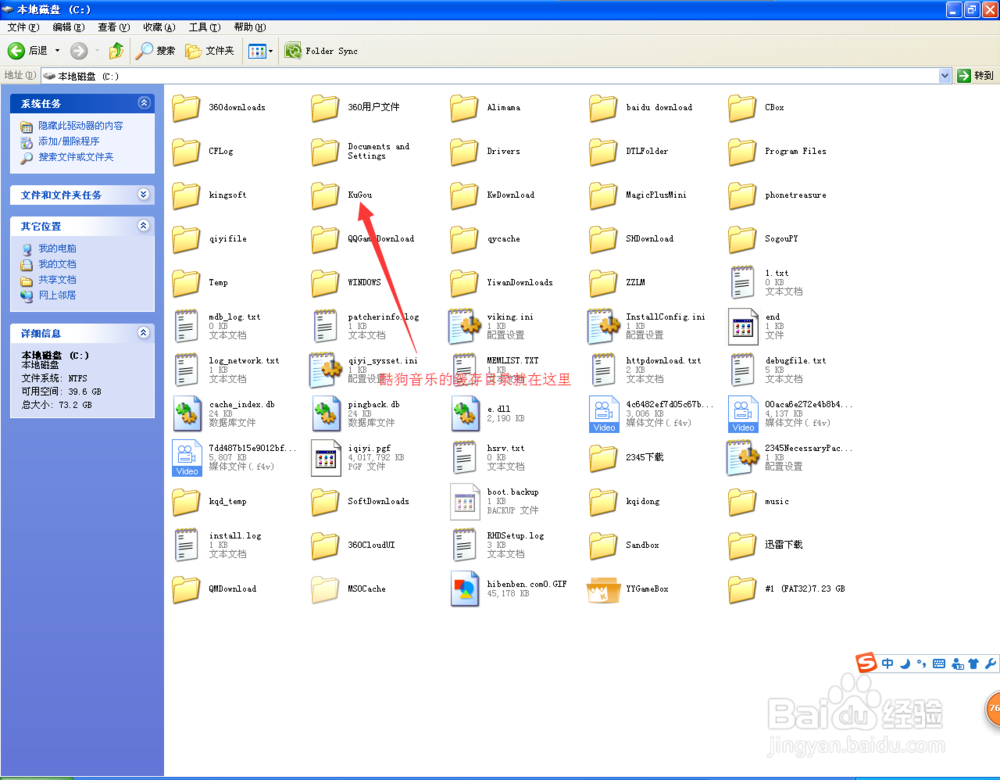Click 添加/删除程序 link
Screen dimensions: 1000x780
[68, 141]
